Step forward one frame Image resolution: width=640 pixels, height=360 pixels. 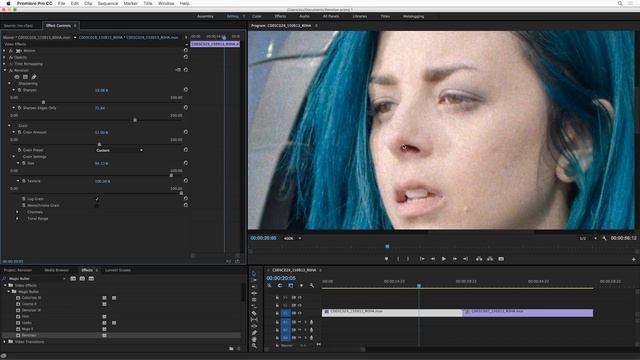coord(455,259)
